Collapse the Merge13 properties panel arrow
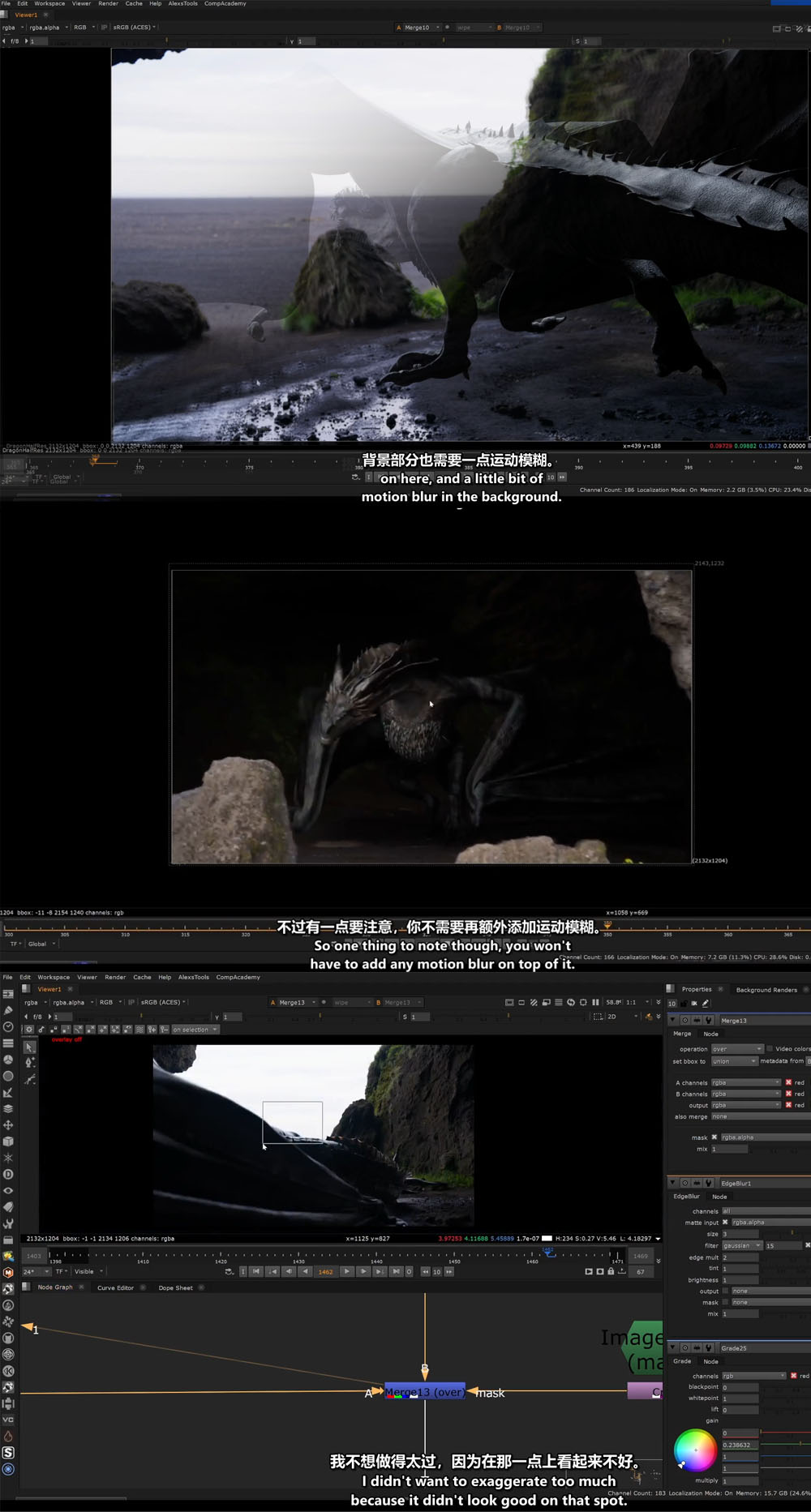 (672, 1020)
